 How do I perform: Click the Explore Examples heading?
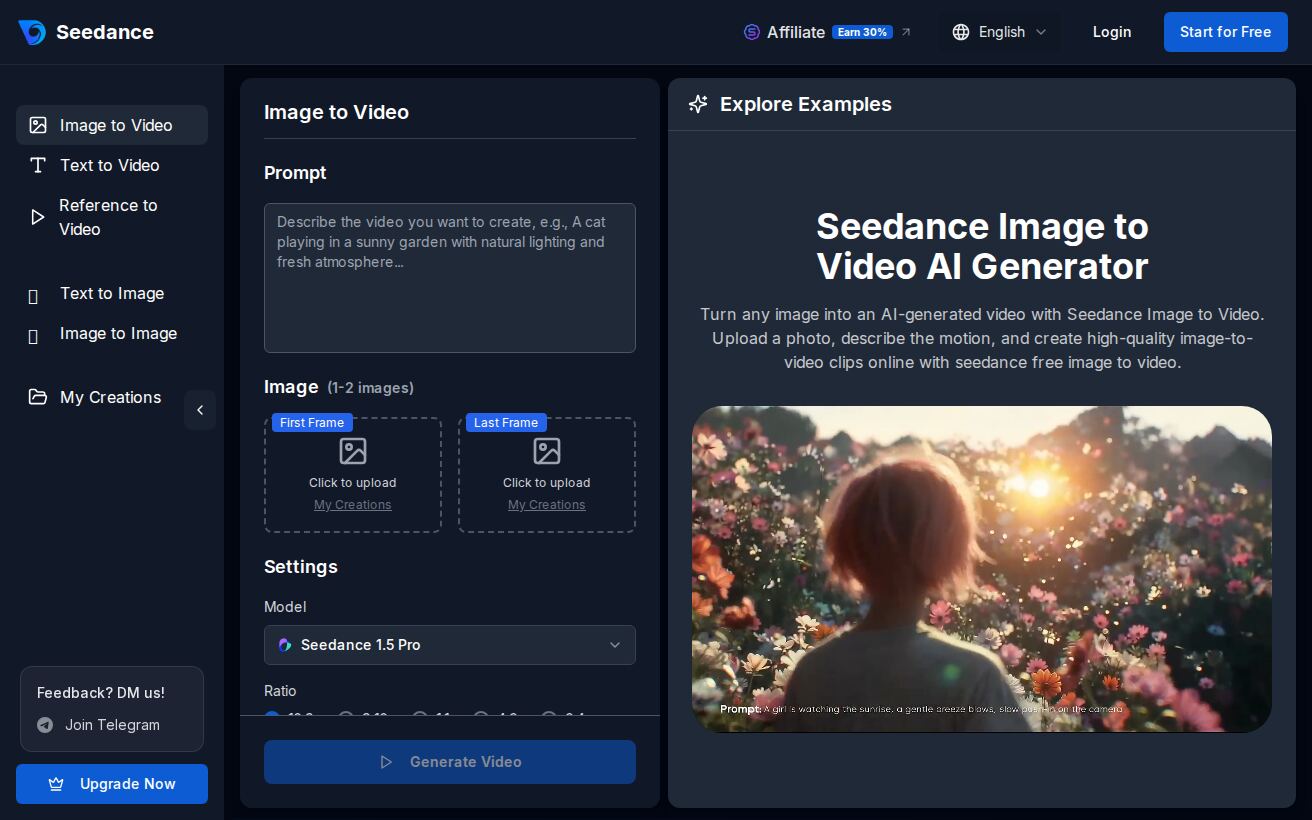click(806, 104)
